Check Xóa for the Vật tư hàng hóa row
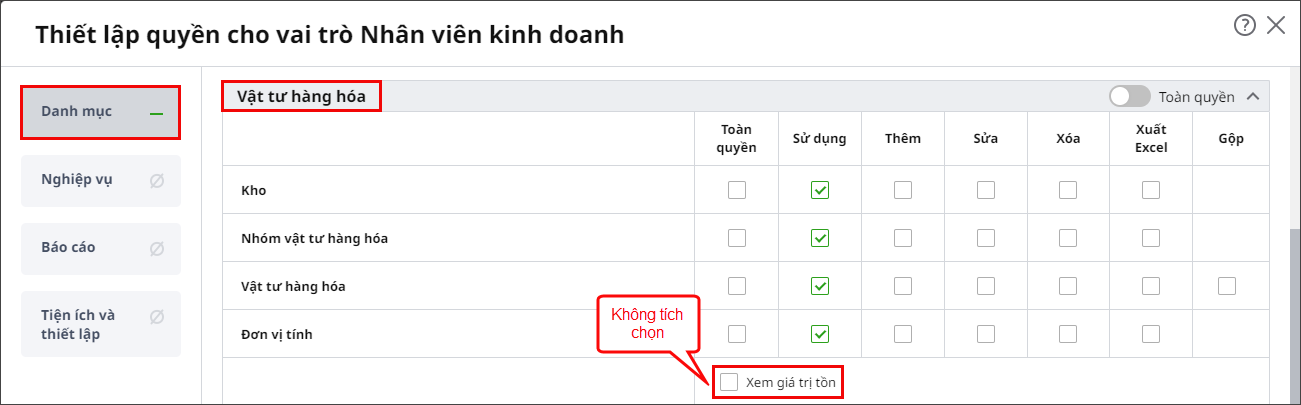This screenshot has width=1301, height=405. [1068, 286]
